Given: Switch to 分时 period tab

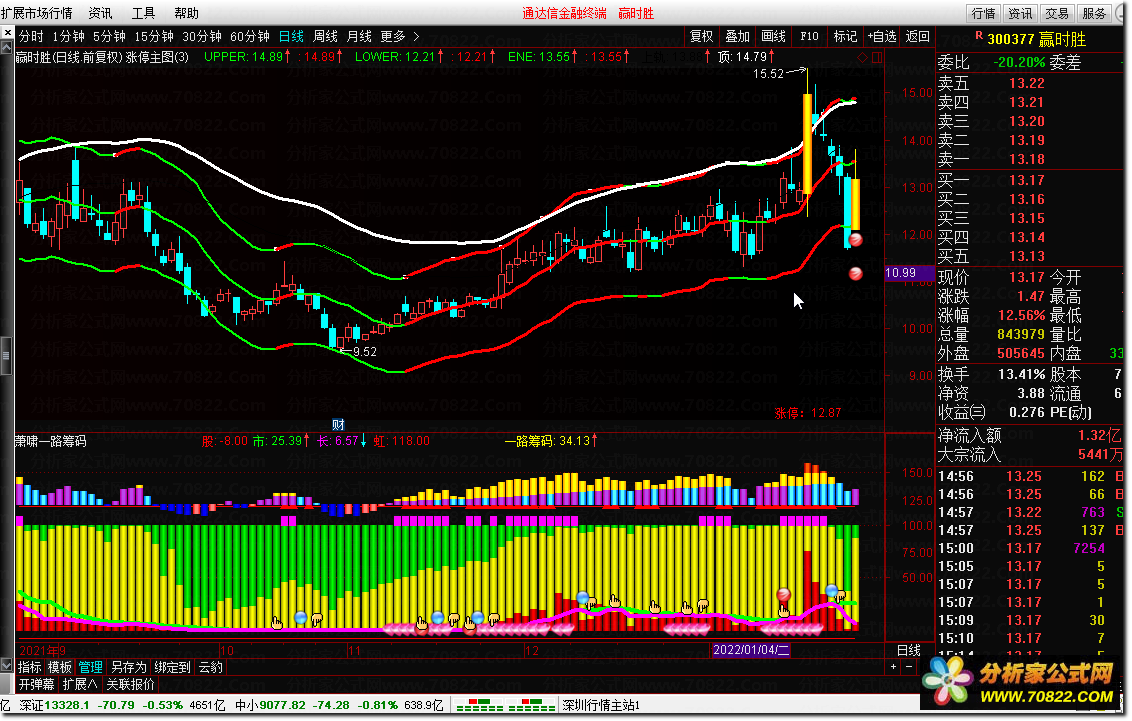Looking at the screenshot, I should click(x=31, y=36).
